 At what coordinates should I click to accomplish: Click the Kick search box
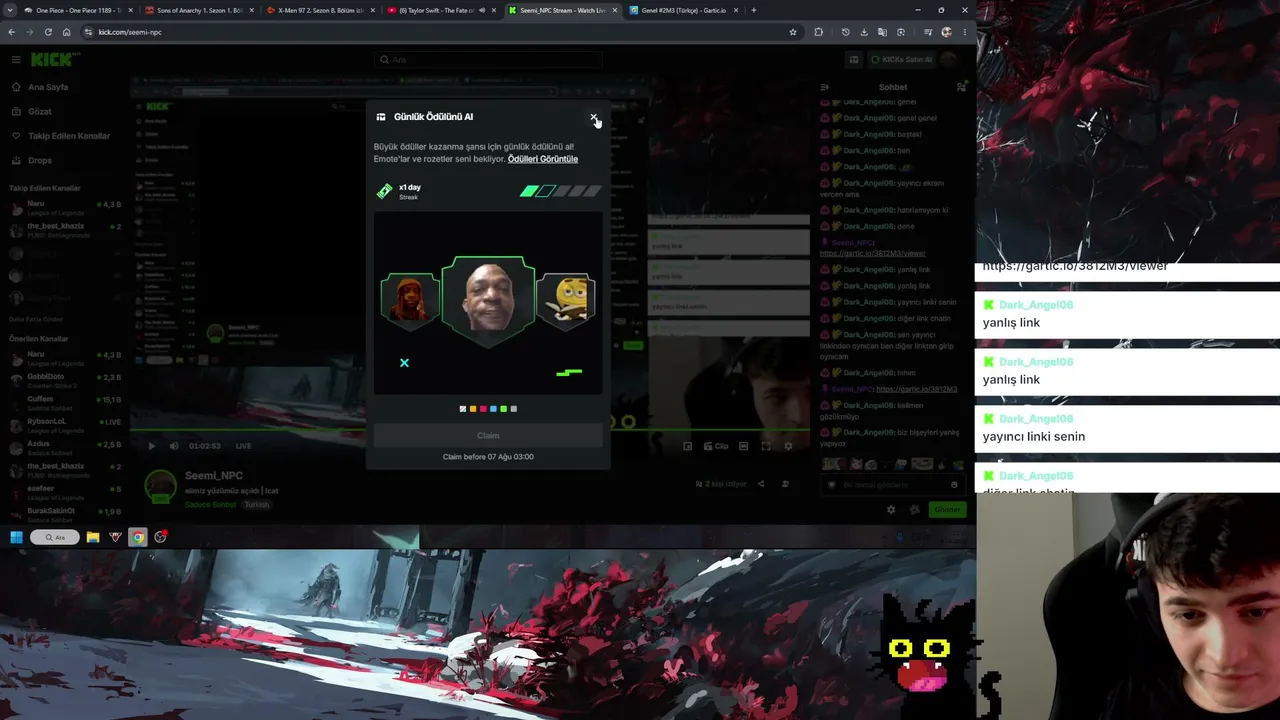(488, 59)
